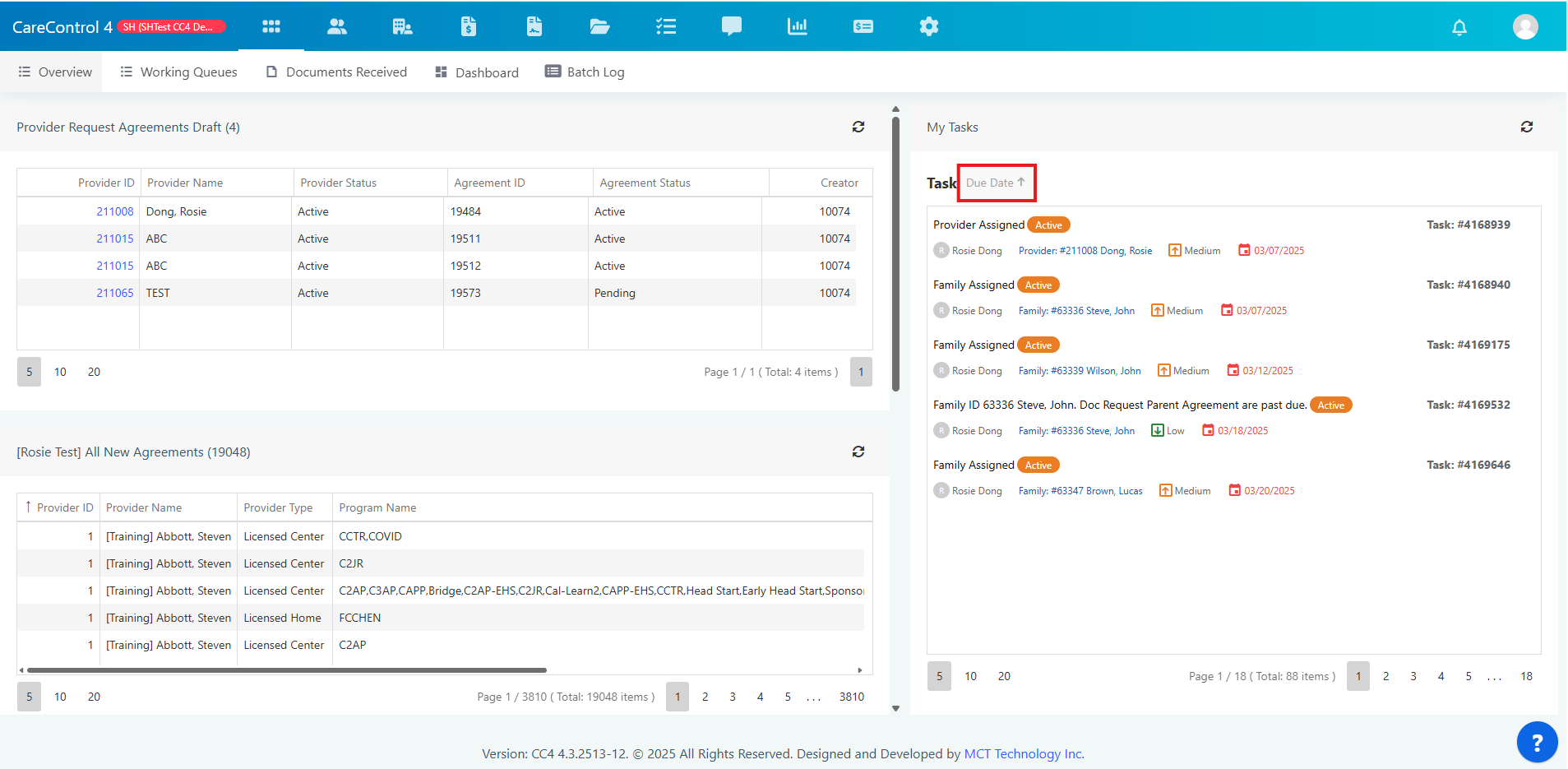Sort tasks by Due Date
Screen dimensions: 1568x769
996,183
